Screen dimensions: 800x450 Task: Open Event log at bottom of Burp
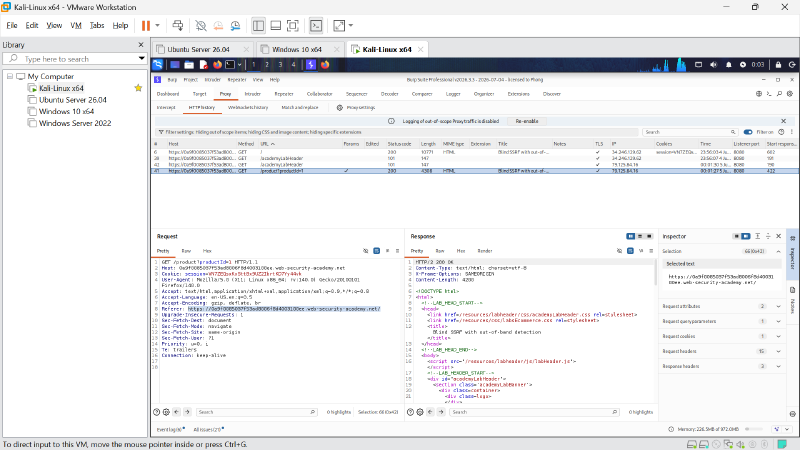[x=170, y=430]
